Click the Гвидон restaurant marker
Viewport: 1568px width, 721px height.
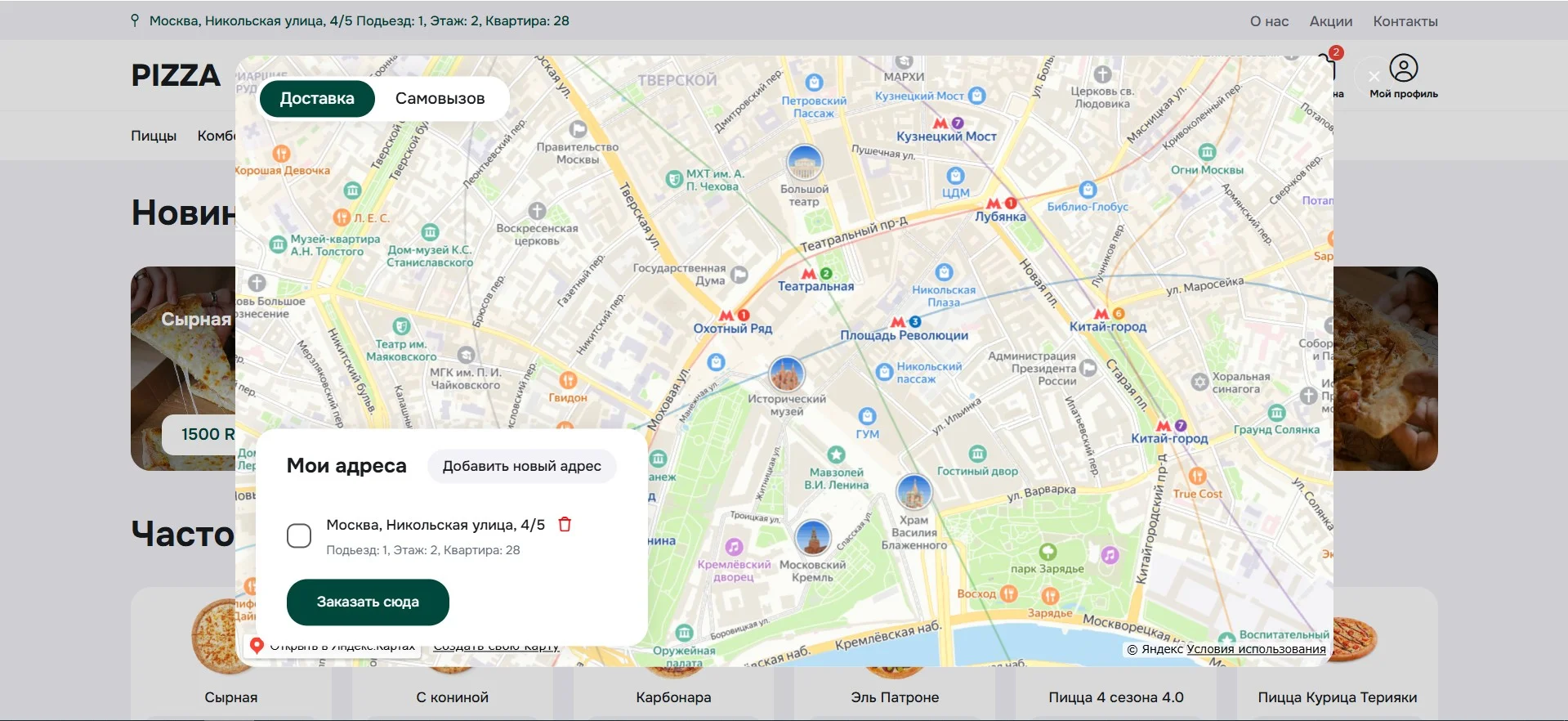[x=568, y=380]
